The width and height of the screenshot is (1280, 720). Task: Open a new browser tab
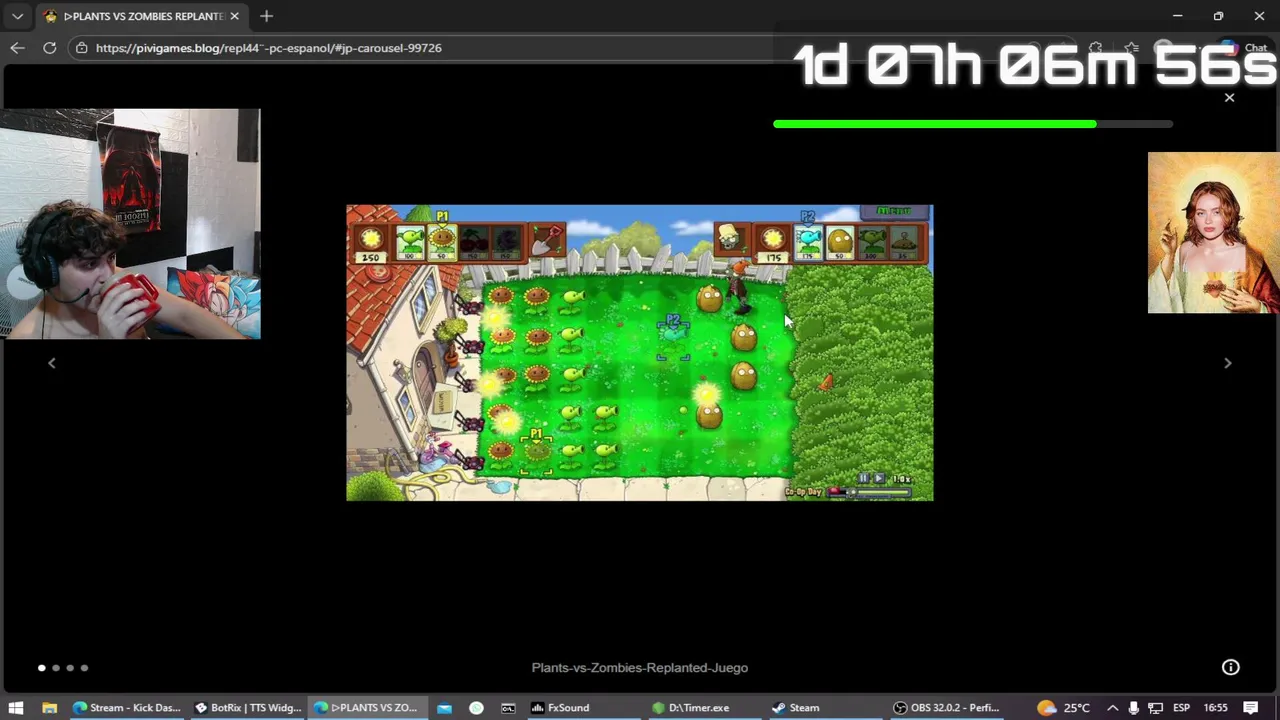click(266, 16)
